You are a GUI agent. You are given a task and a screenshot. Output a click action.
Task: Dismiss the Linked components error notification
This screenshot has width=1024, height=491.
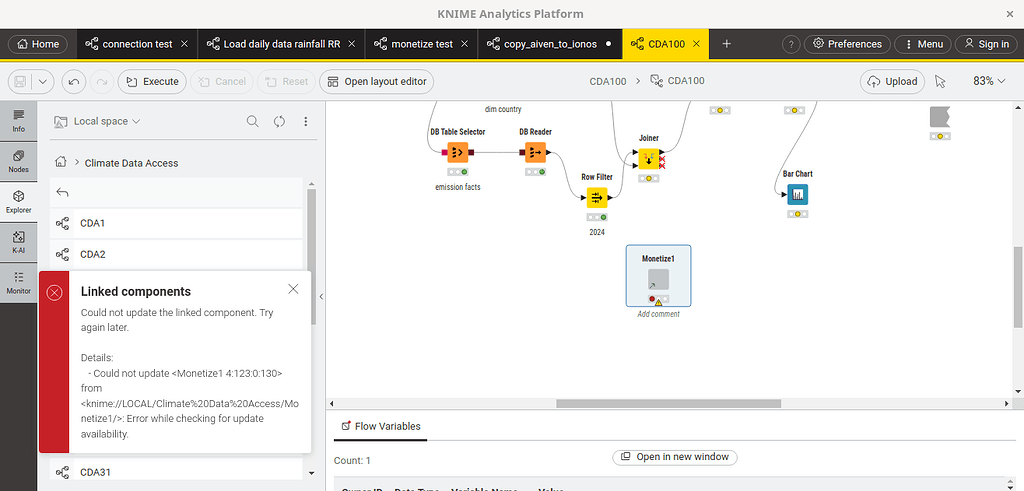click(293, 289)
